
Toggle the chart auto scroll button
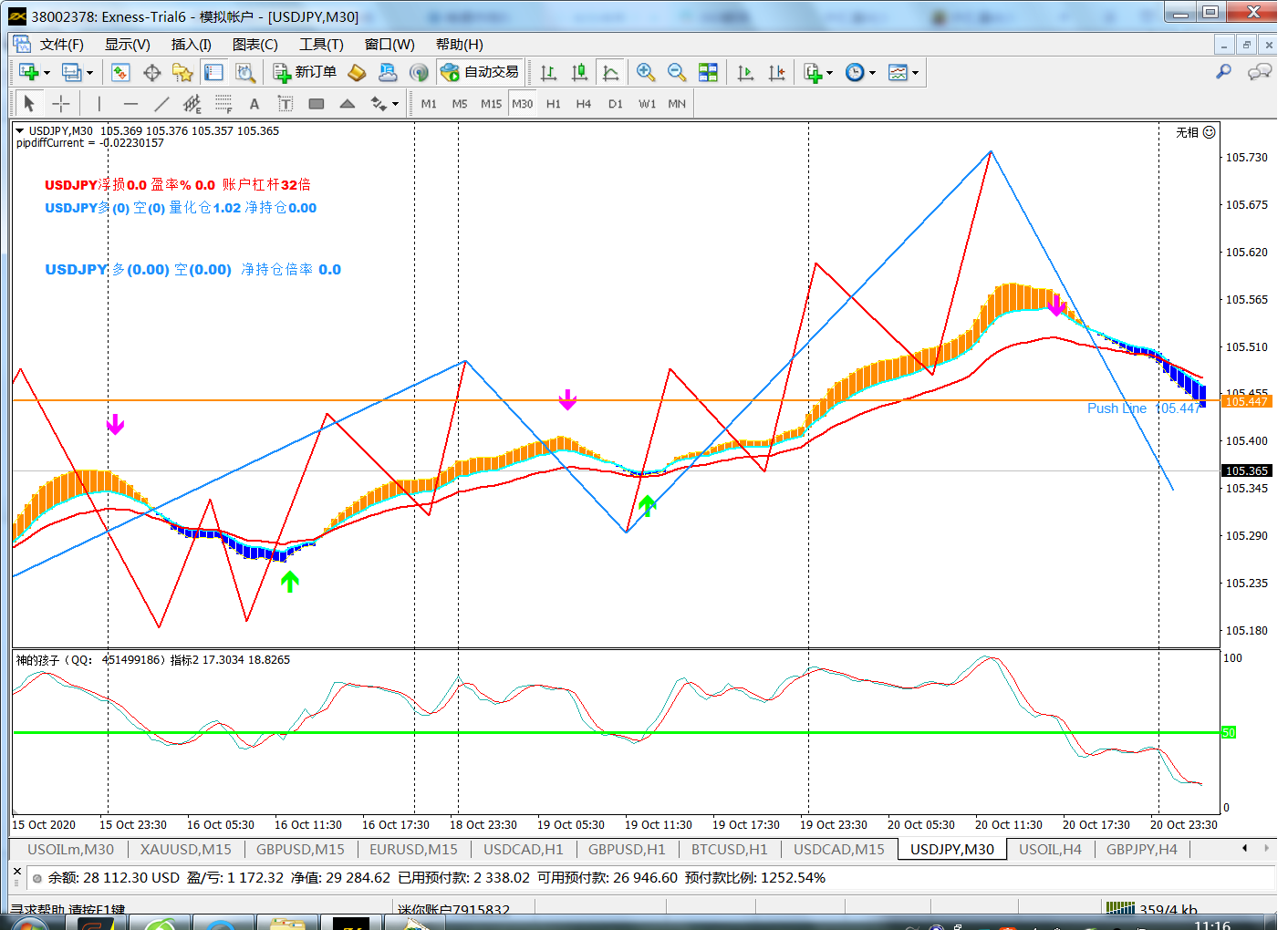pyautogui.click(x=745, y=72)
